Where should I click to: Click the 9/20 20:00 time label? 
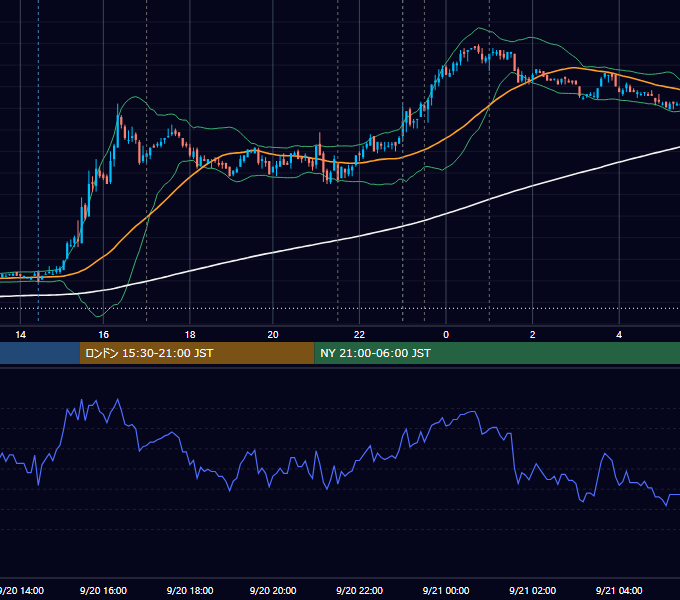point(273,590)
